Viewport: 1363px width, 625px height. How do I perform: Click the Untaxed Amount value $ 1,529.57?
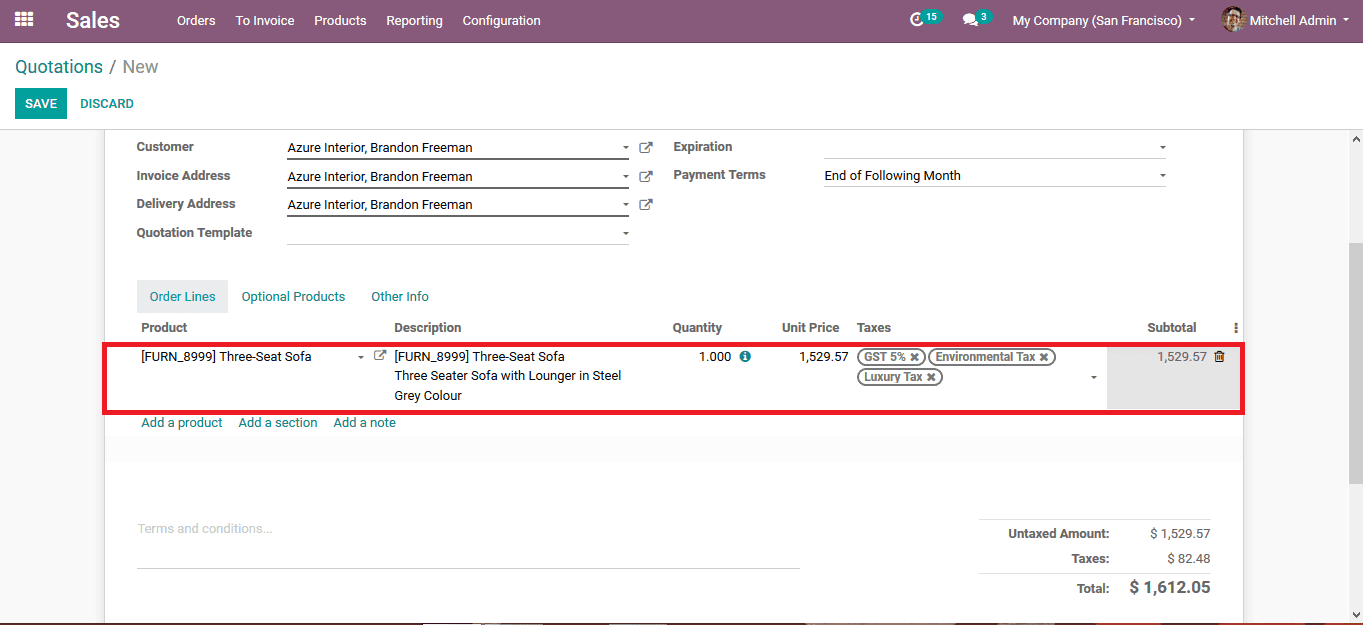[x=1180, y=534]
